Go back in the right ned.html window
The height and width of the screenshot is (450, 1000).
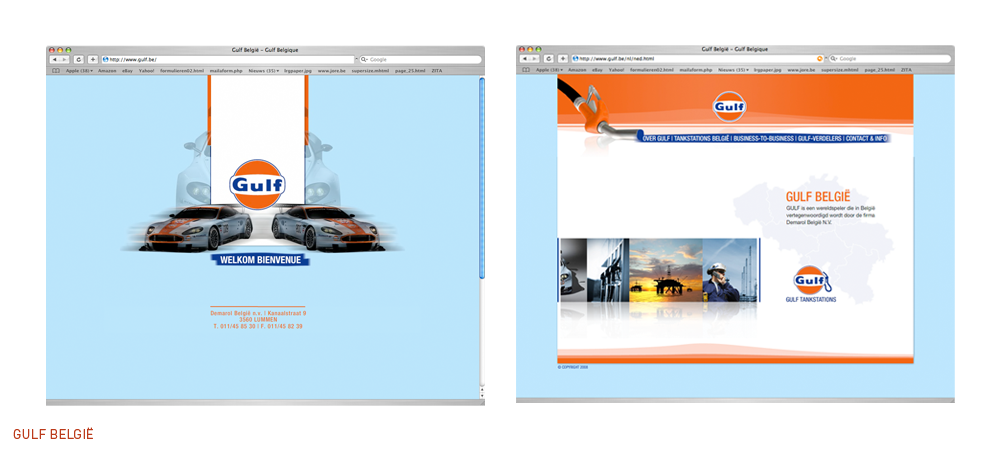coord(523,59)
